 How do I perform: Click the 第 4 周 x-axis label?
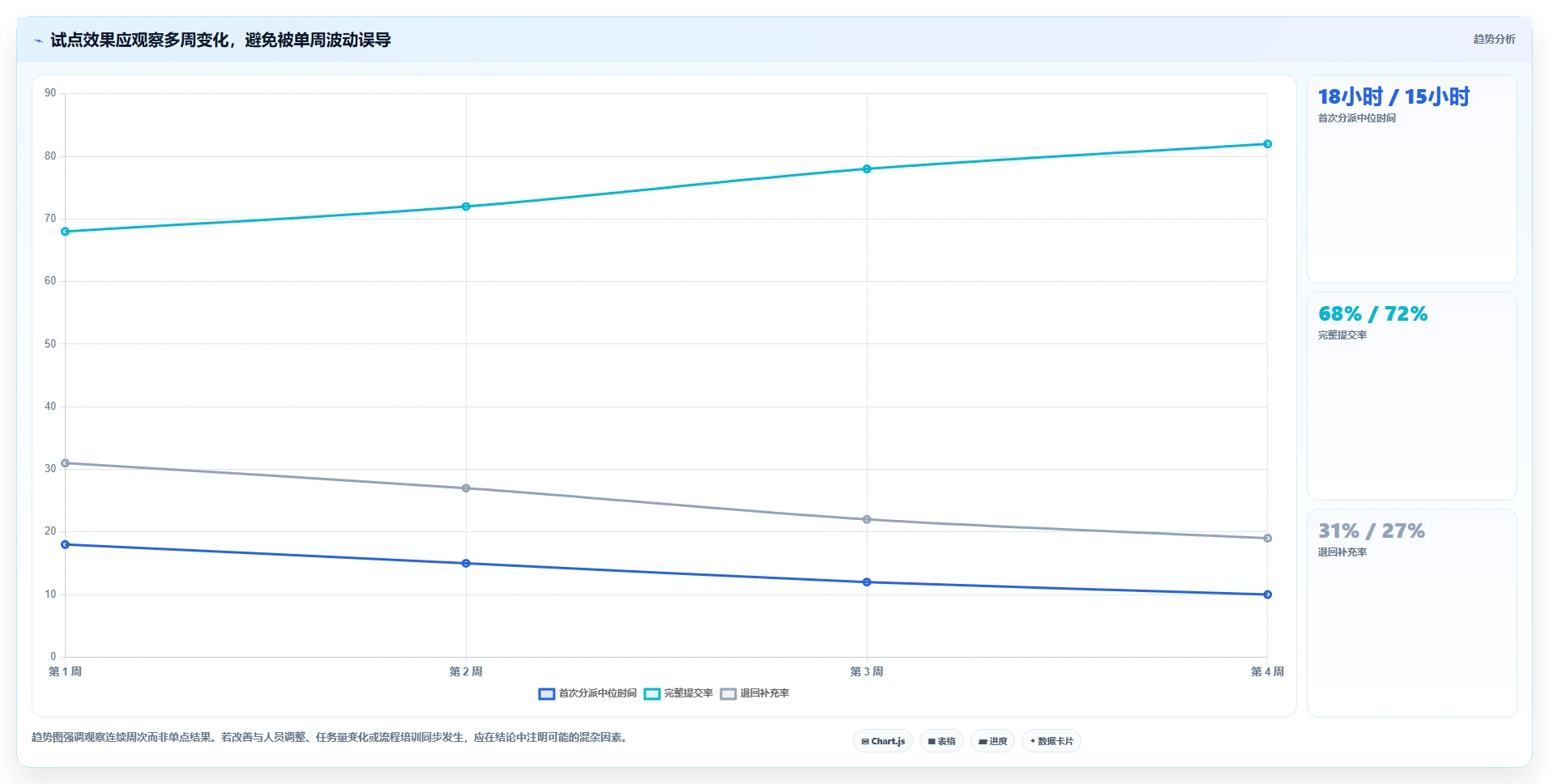(1267, 671)
